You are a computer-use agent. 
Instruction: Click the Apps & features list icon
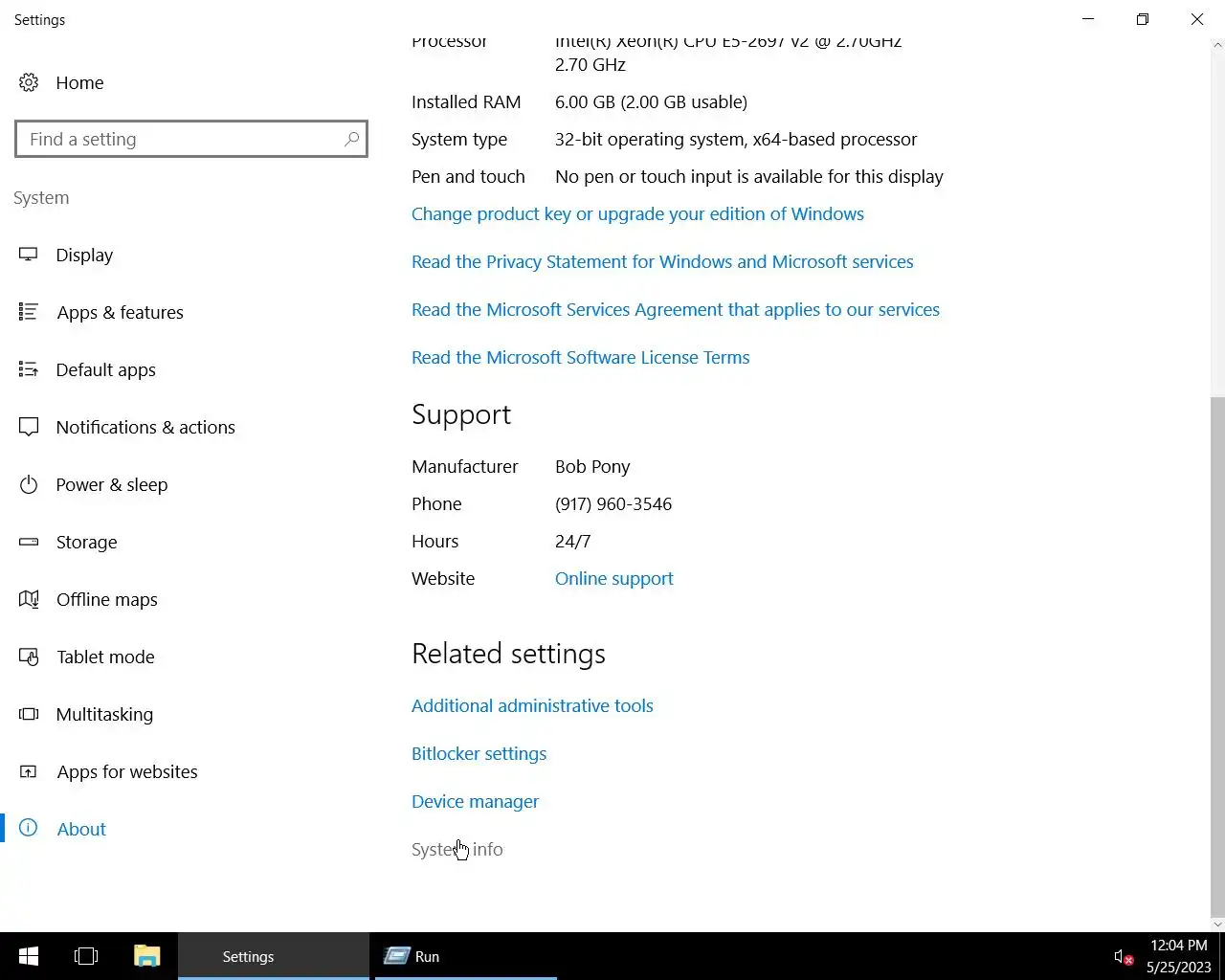(x=29, y=312)
